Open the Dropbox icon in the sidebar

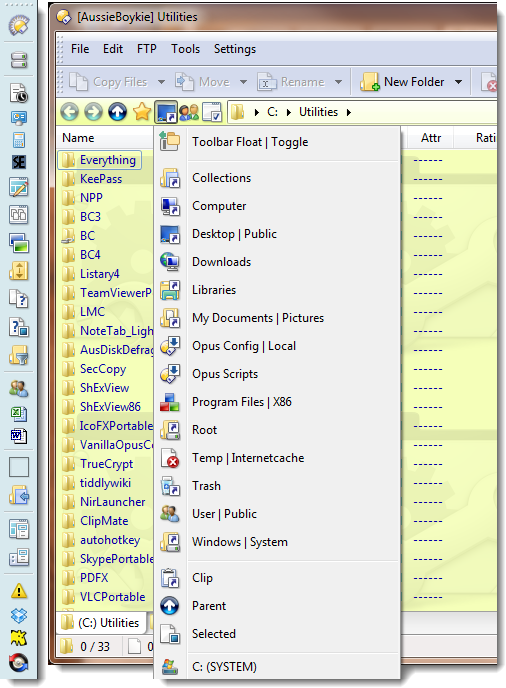pos(19,615)
